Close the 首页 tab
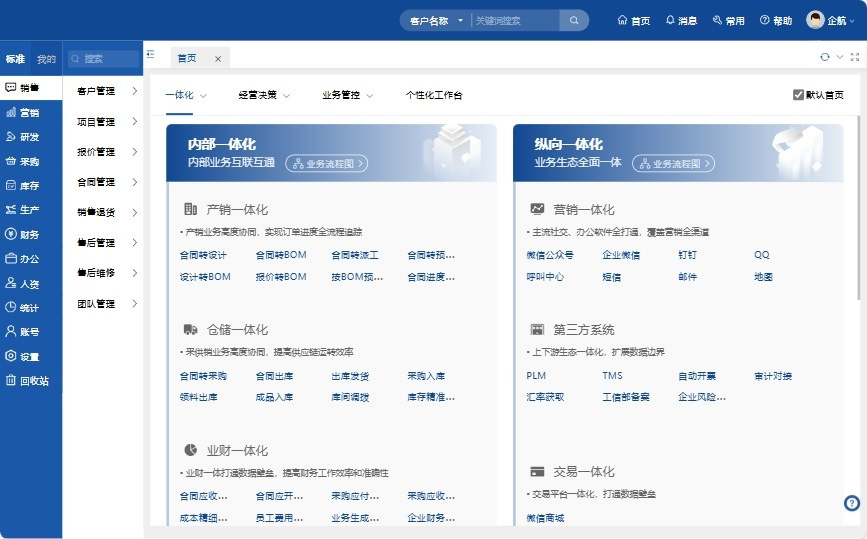This screenshot has width=867, height=539. click(x=218, y=59)
